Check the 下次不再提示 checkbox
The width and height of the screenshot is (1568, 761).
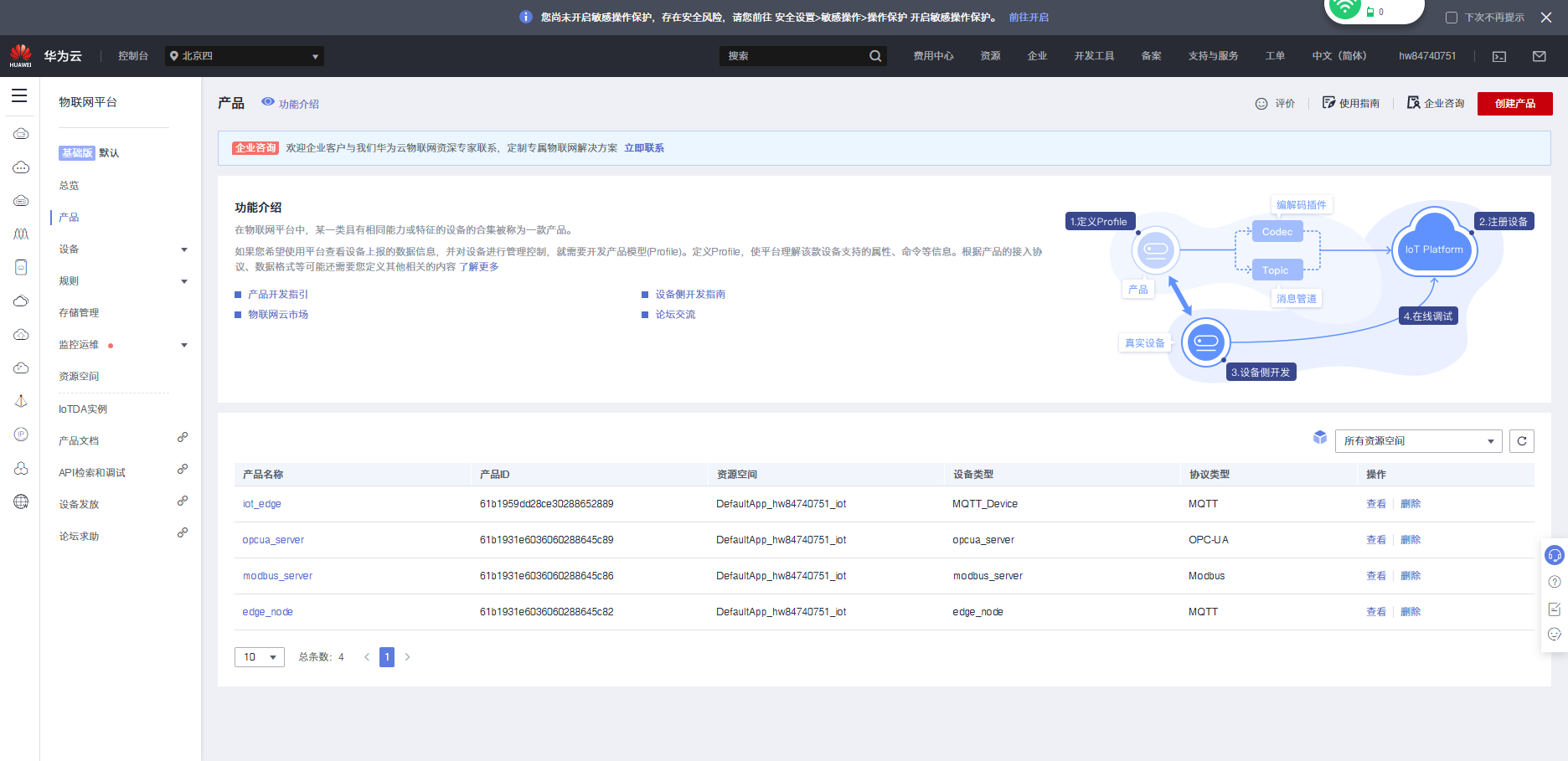click(x=1452, y=18)
